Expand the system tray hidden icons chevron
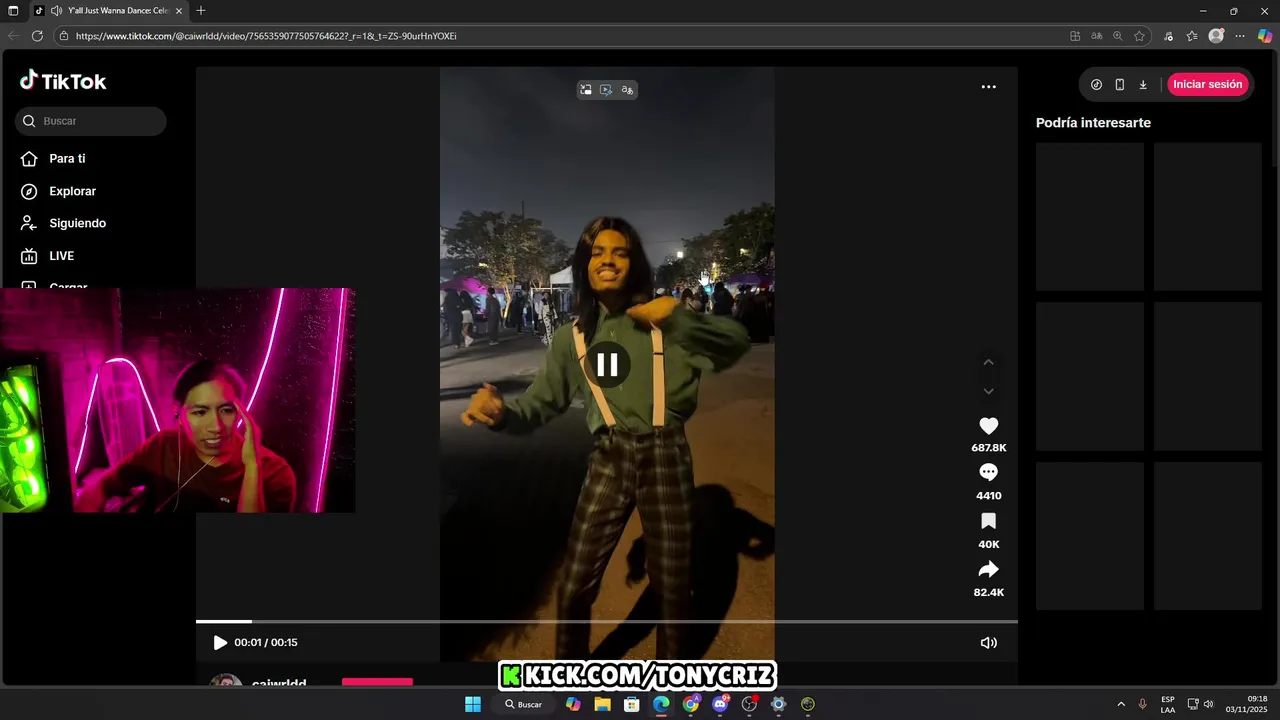The width and height of the screenshot is (1280, 720). pos(1121,704)
